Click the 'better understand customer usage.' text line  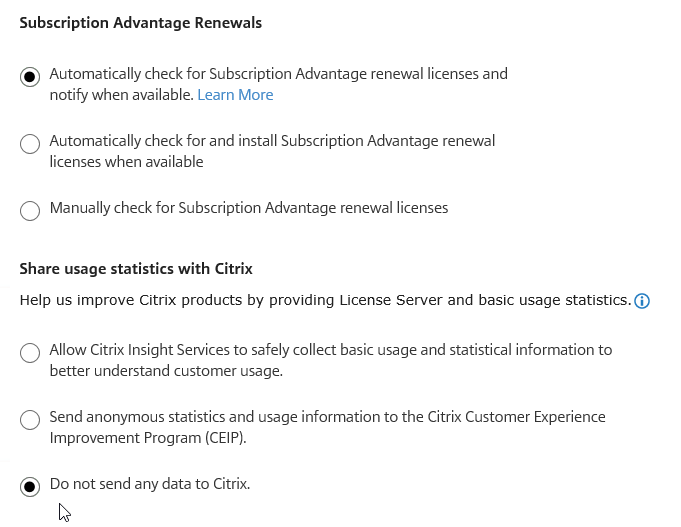166,371
